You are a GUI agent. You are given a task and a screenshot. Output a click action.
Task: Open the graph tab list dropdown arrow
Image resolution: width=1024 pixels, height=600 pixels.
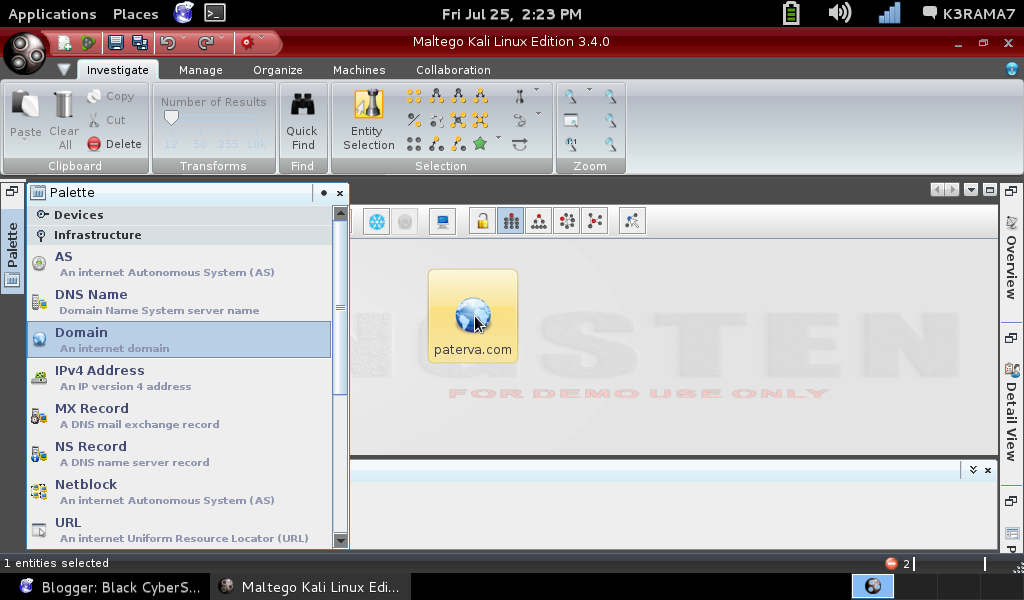(971, 190)
